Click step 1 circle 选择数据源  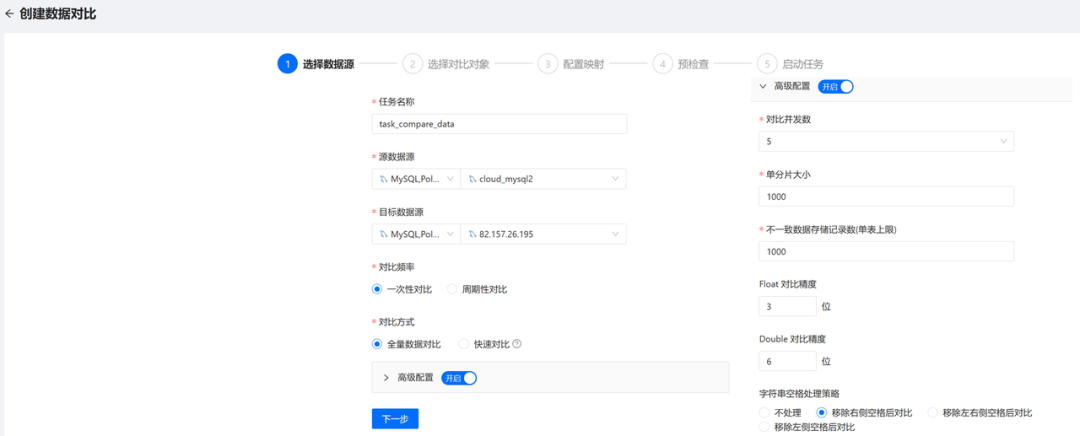tap(287, 63)
